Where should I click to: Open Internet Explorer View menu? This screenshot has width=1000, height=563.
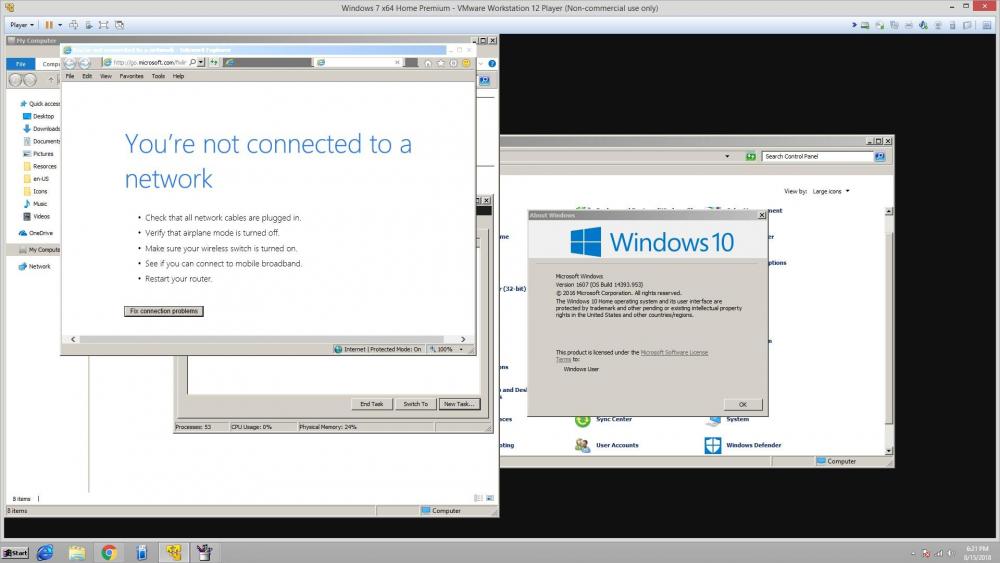105,76
